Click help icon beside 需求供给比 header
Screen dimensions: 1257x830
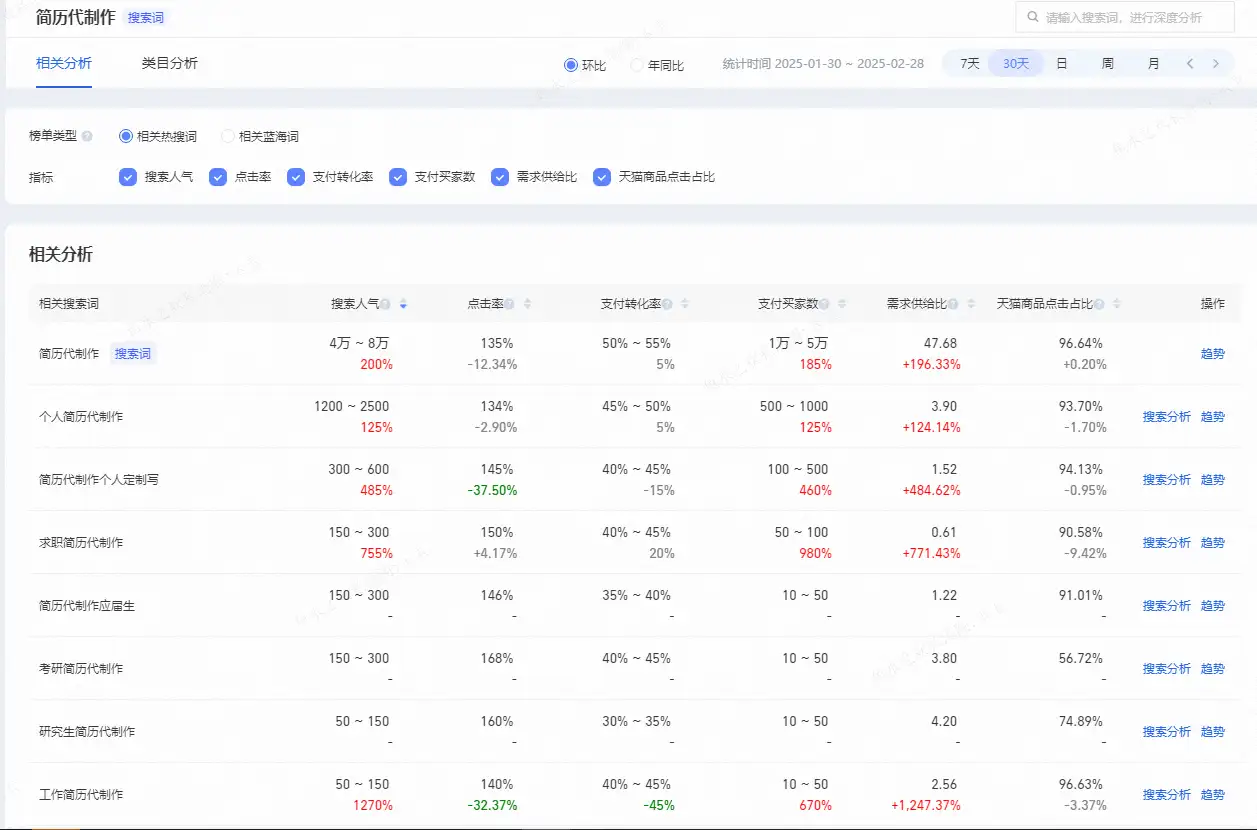[953, 304]
